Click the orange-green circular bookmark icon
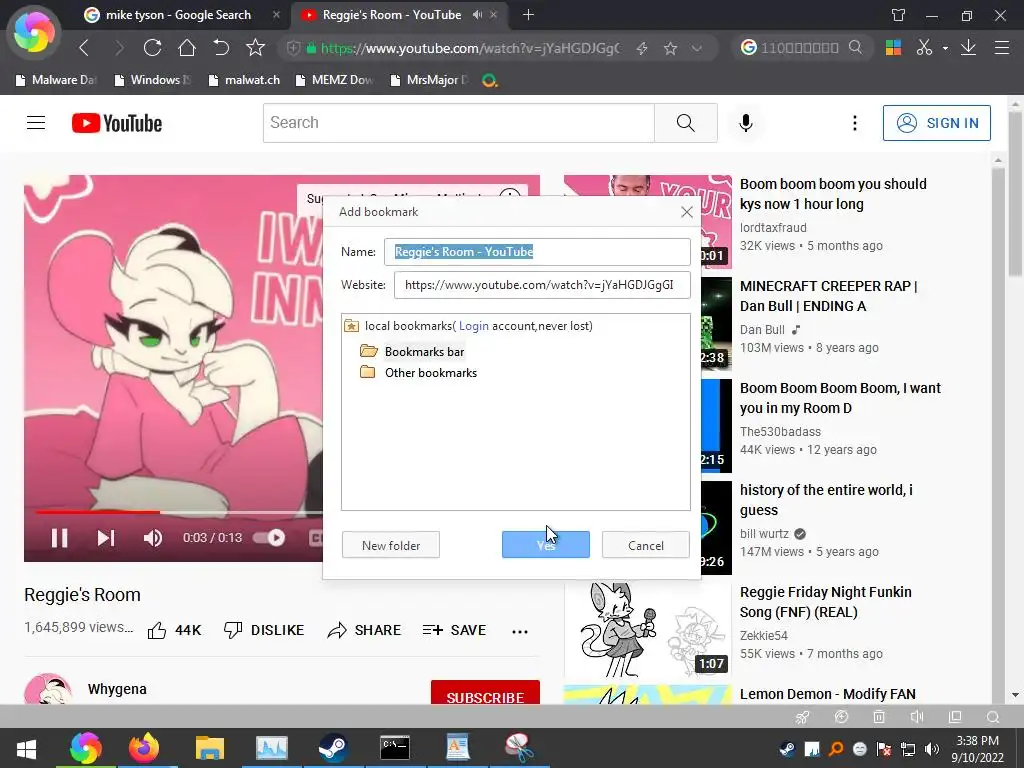The height and width of the screenshot is (768, 1024). click(489, 80)
